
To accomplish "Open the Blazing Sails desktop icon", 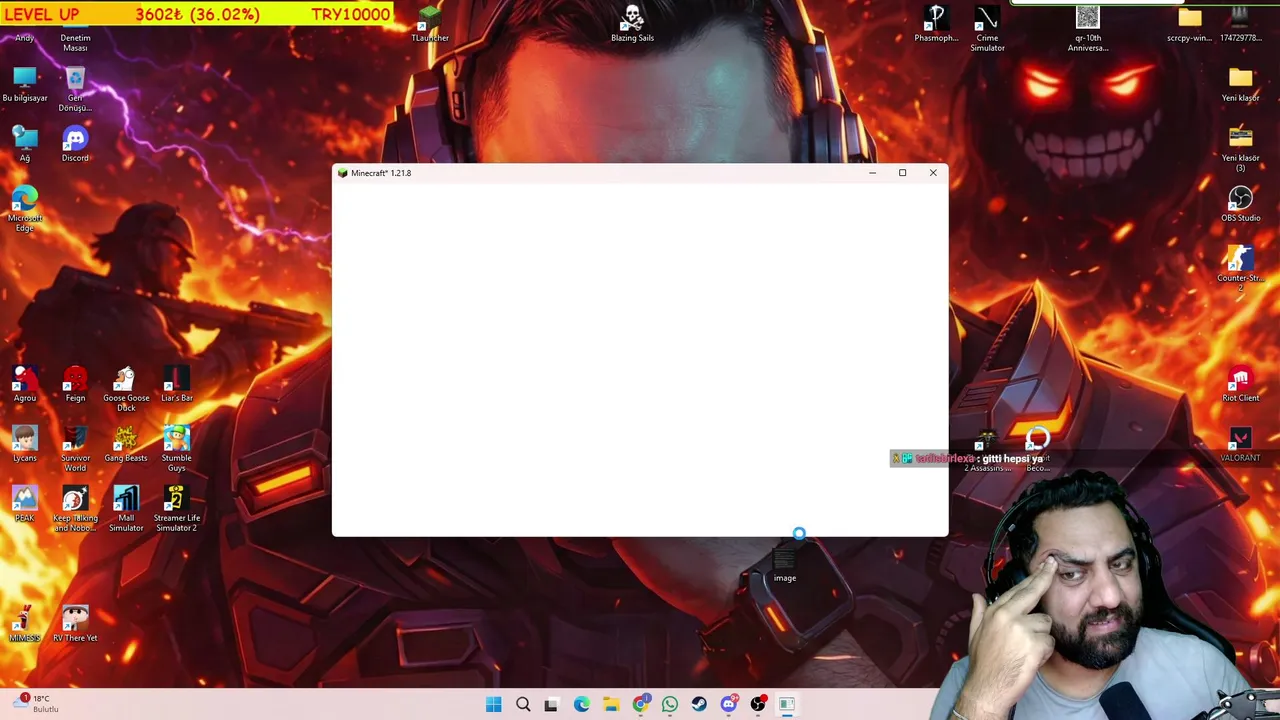I will click(x=632, y=24).
